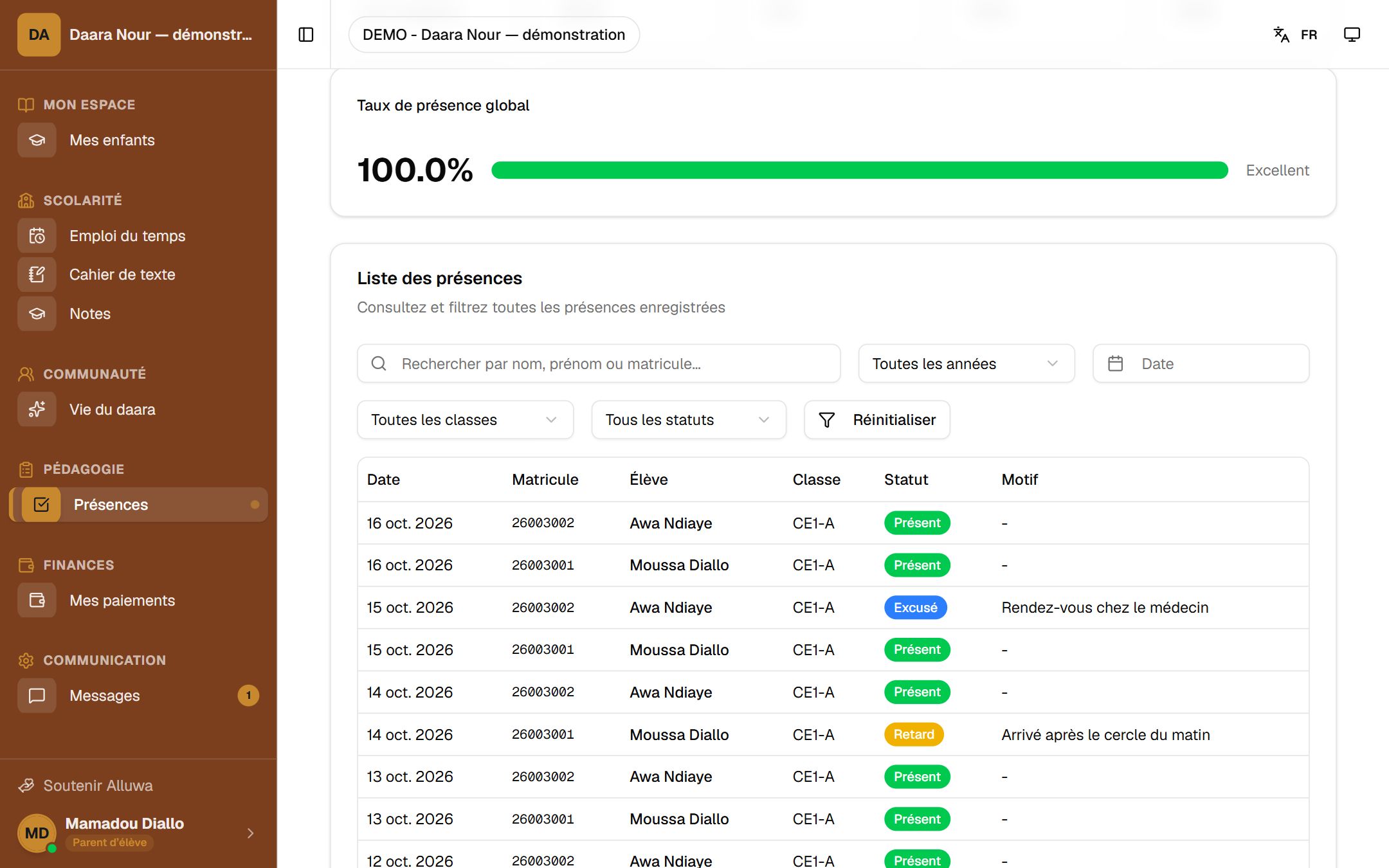This screenshot has width=1389, height=868.
Task: Click the green presence rate progress bar
Action: coord(860,170)
